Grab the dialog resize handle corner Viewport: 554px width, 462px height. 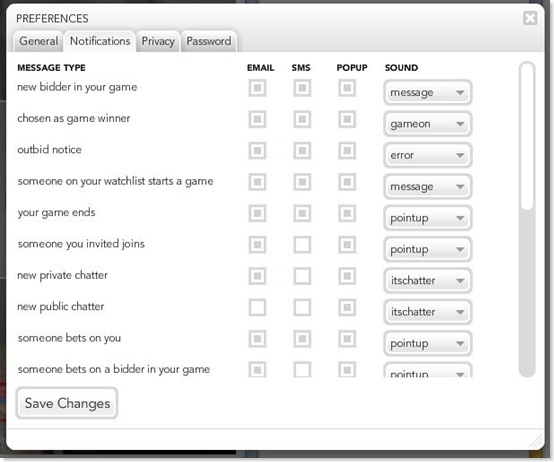(x=536, y=442)
